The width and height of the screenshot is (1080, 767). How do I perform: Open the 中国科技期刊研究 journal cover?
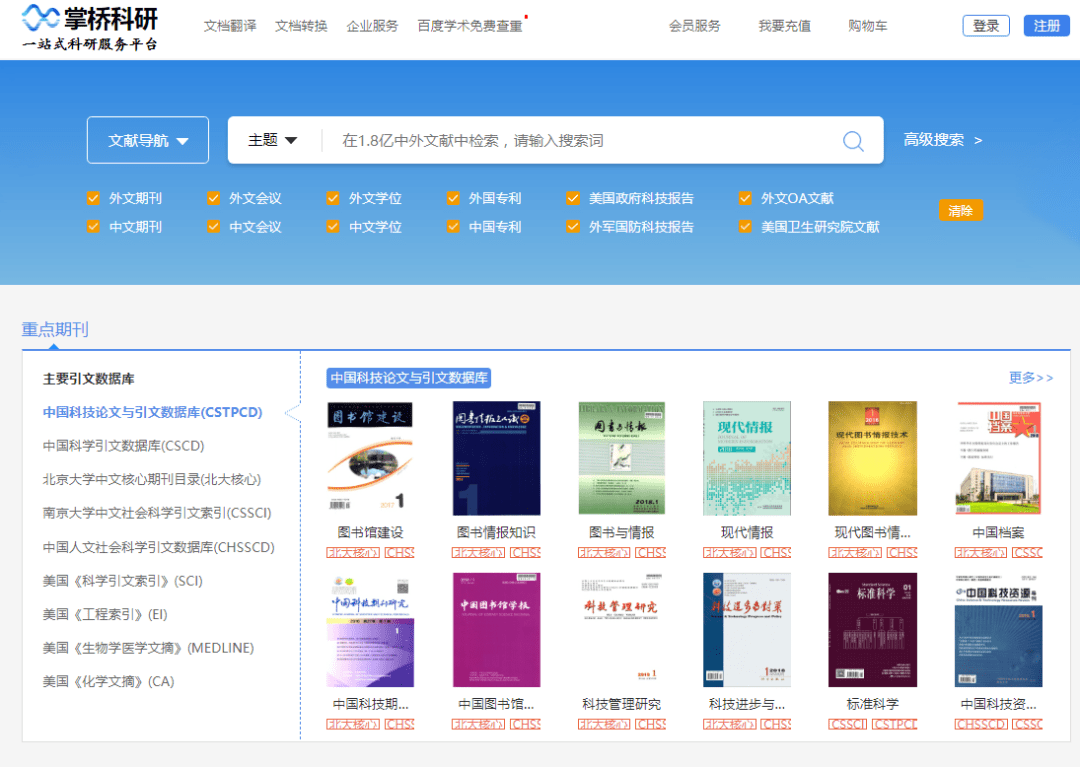(x=371, y=629)
